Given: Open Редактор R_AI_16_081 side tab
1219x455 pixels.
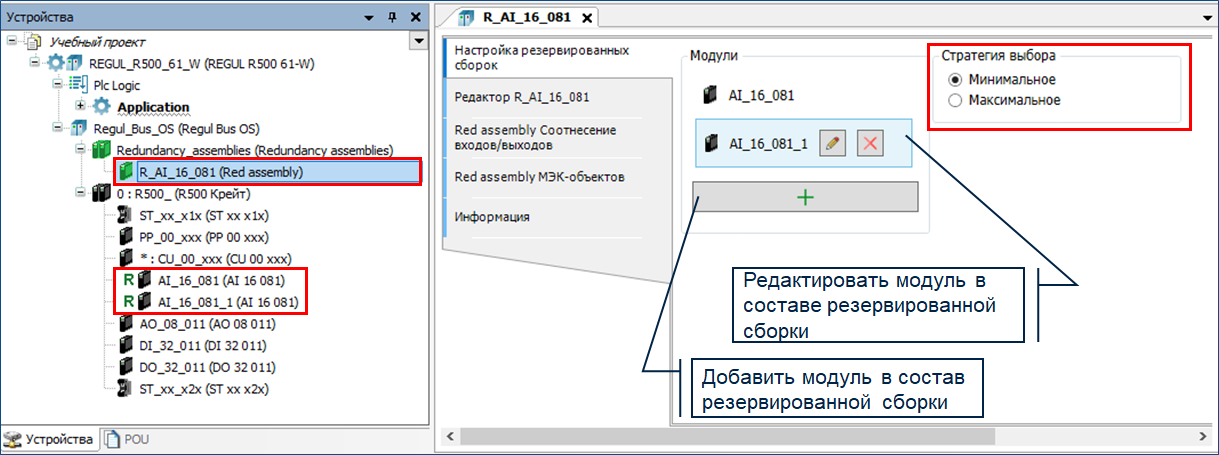Looking at the screenshot, I should [x=521, y=97].
